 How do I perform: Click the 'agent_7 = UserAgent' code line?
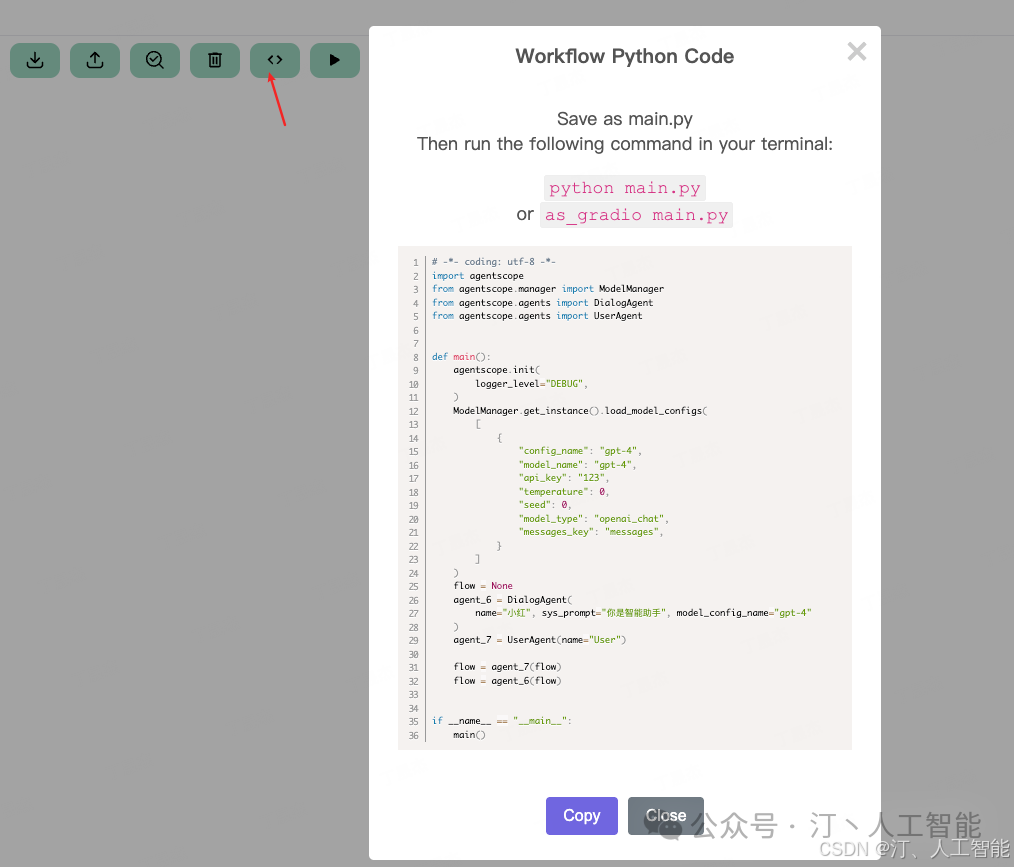[539, 640]
